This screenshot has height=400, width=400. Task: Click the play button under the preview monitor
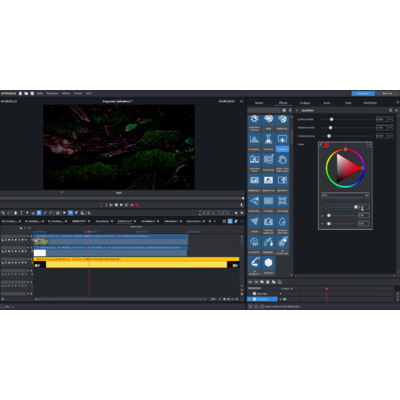(121, 205)
